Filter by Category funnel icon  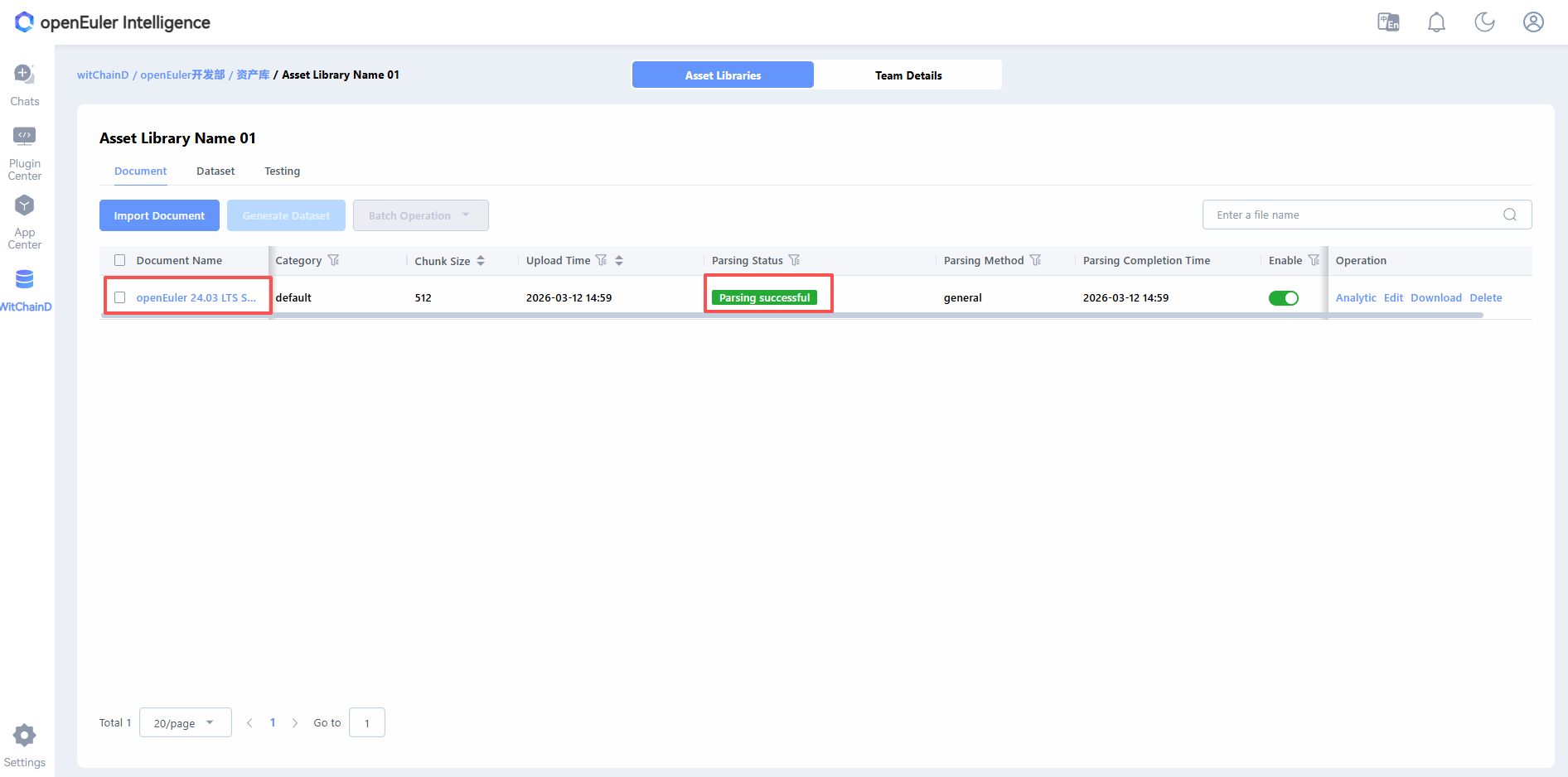pos(333,260)
